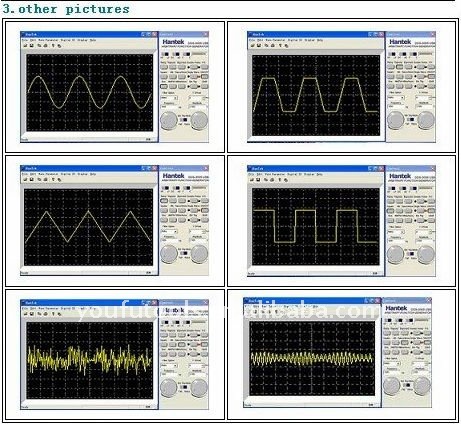
Task: Click the left rotary knob beside the sine wave
Action: coord(169,120)
